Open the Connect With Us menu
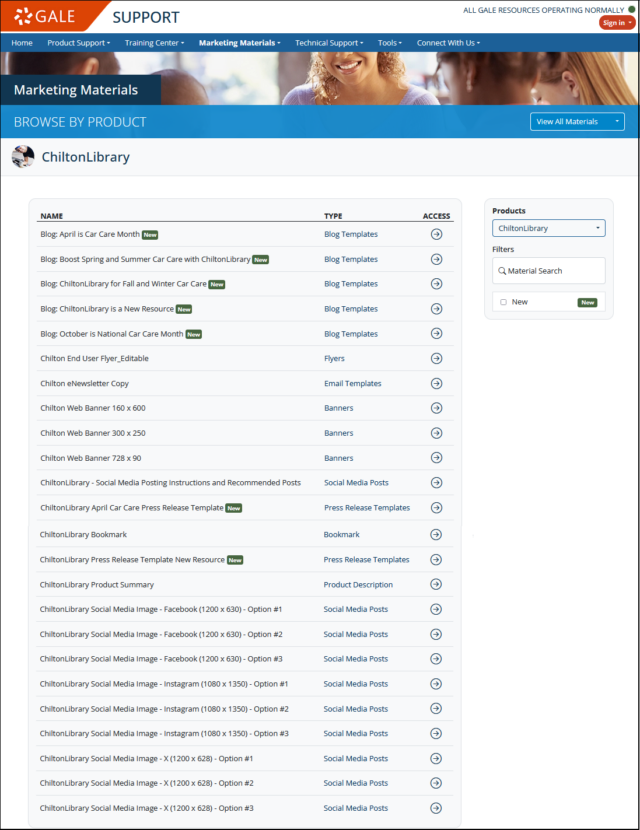Viewport: 640px width, 830px height. click(448, 43)
